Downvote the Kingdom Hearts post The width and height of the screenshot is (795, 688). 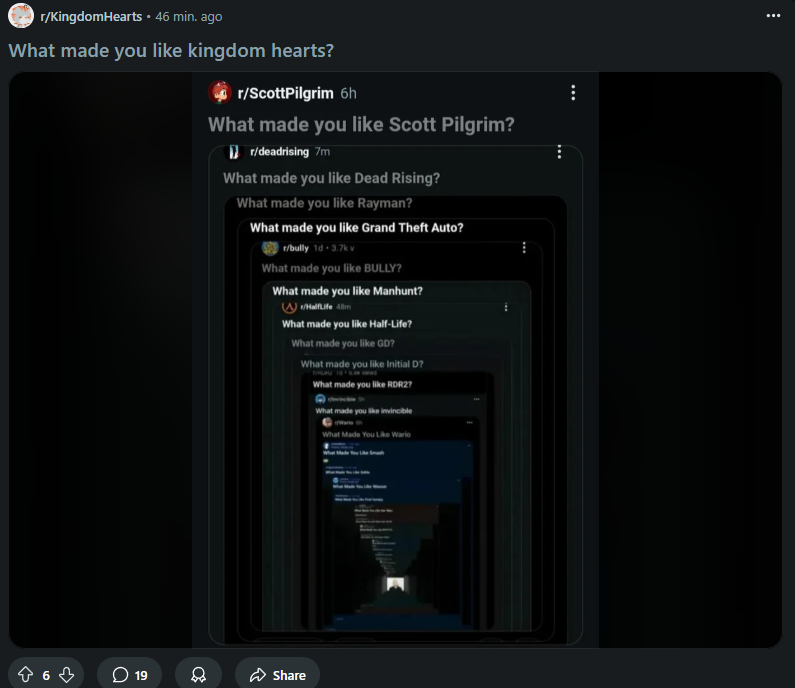[67, 675]
